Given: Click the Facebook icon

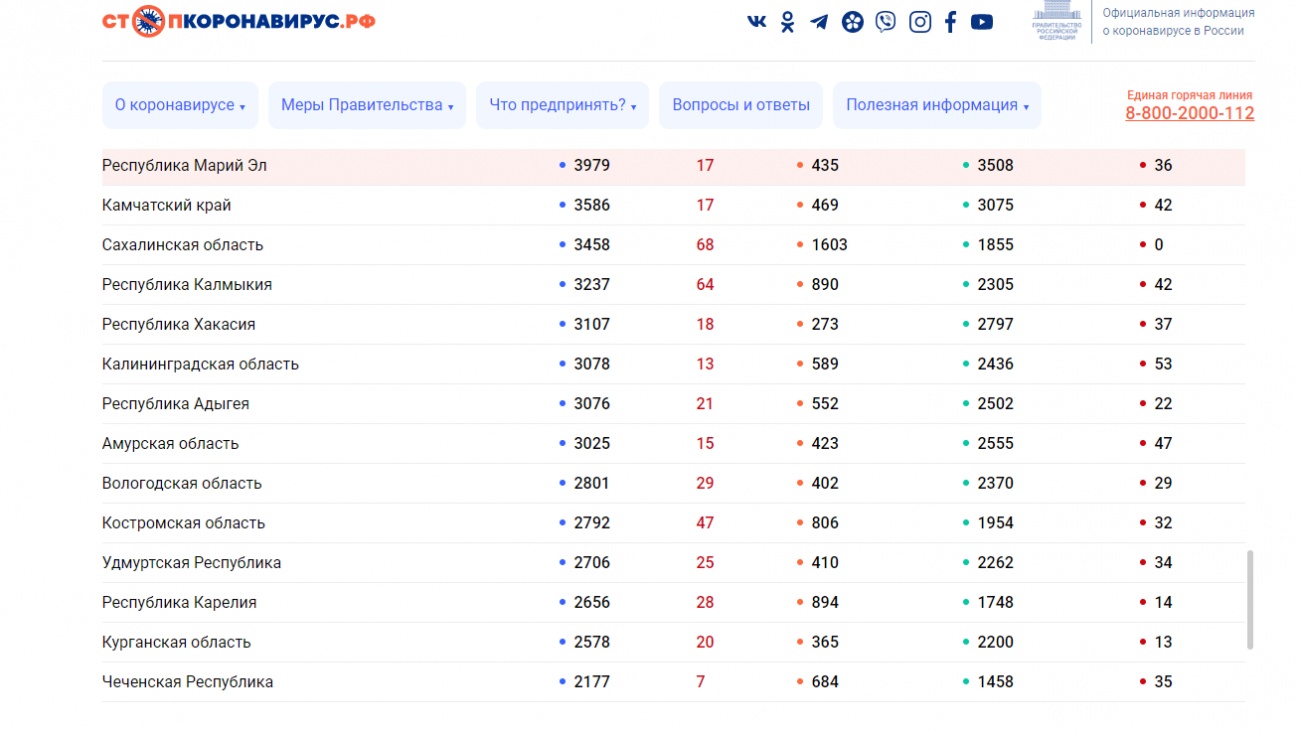Looking at the screenshot, I should 950,22.
